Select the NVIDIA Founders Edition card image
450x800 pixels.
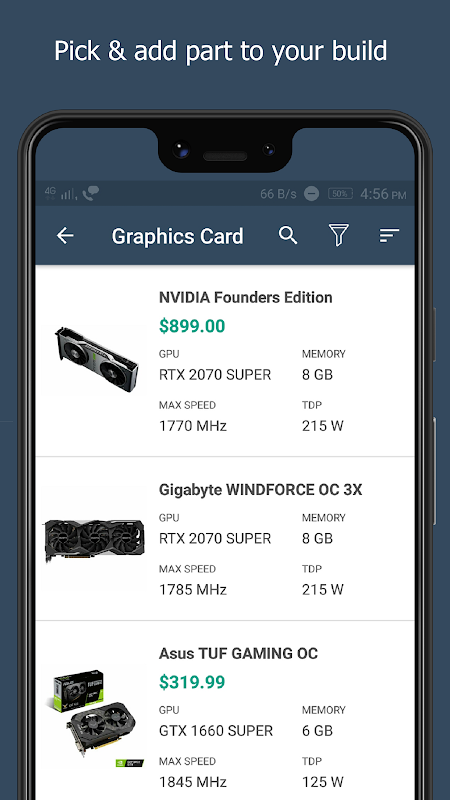[96, 359]
